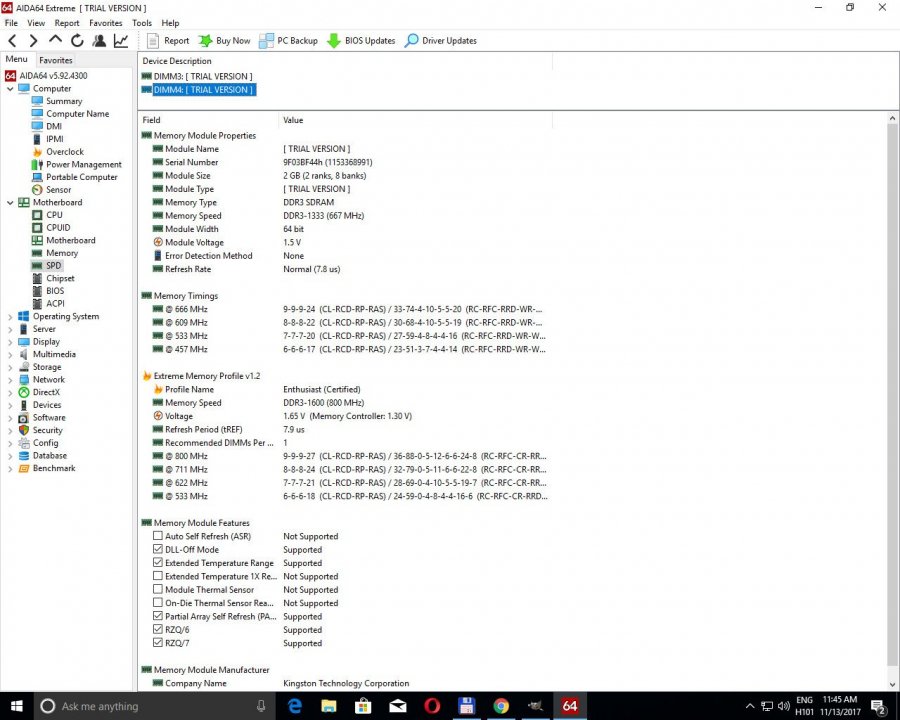The image size is (900, 720).
Task: Click the scrollbar down arrow
Action: (x=892, y=684)
